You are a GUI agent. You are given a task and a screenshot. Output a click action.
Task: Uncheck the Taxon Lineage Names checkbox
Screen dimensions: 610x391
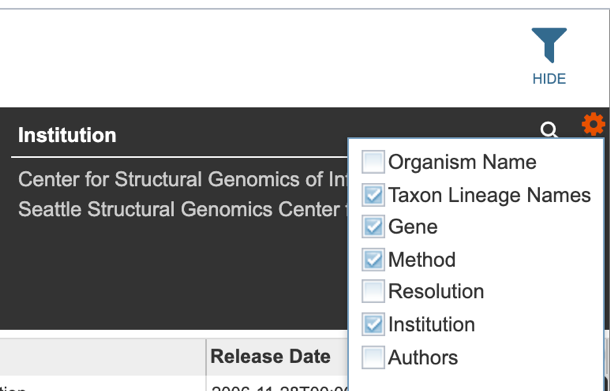click(373, 195)
